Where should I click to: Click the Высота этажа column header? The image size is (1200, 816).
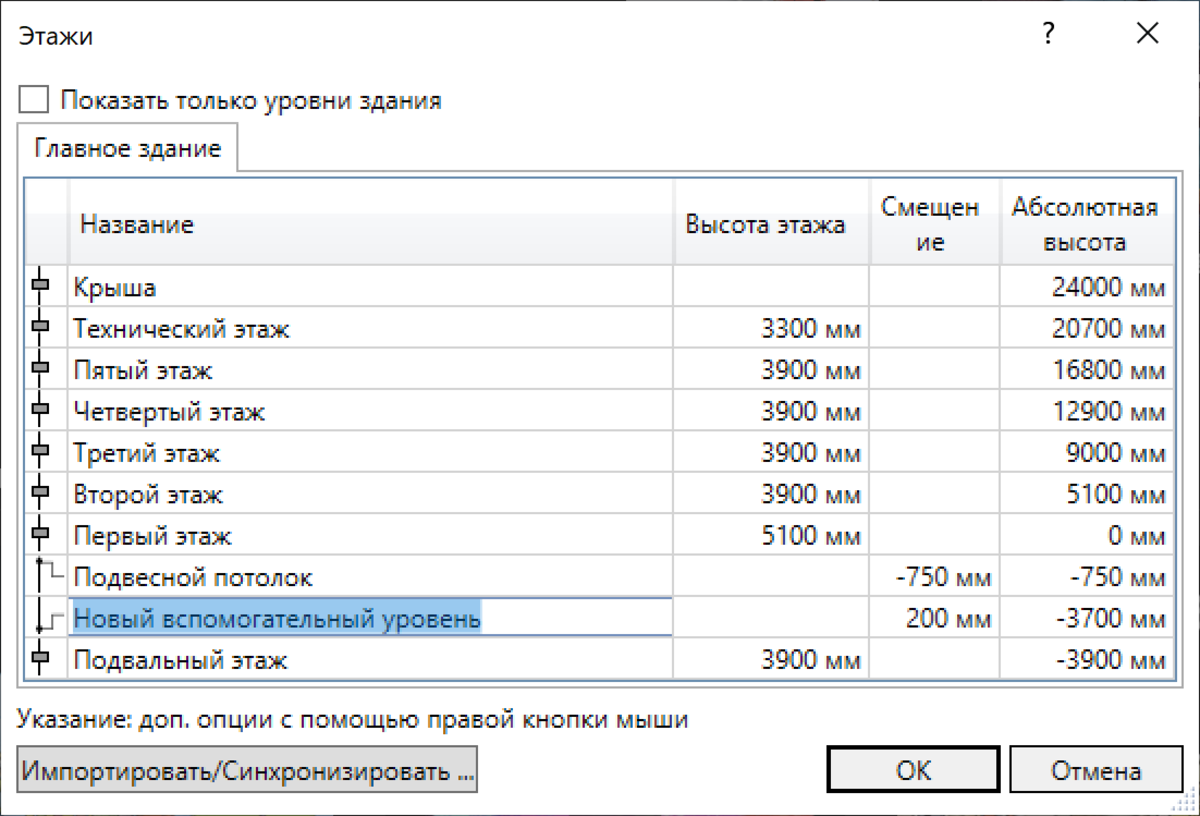click(772, 224)
